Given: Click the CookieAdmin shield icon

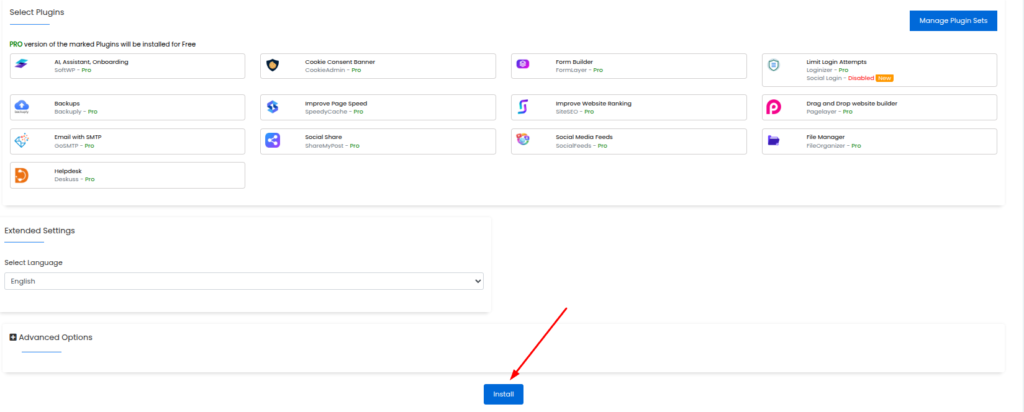Looking at the screenshot, I should point(272,65).
